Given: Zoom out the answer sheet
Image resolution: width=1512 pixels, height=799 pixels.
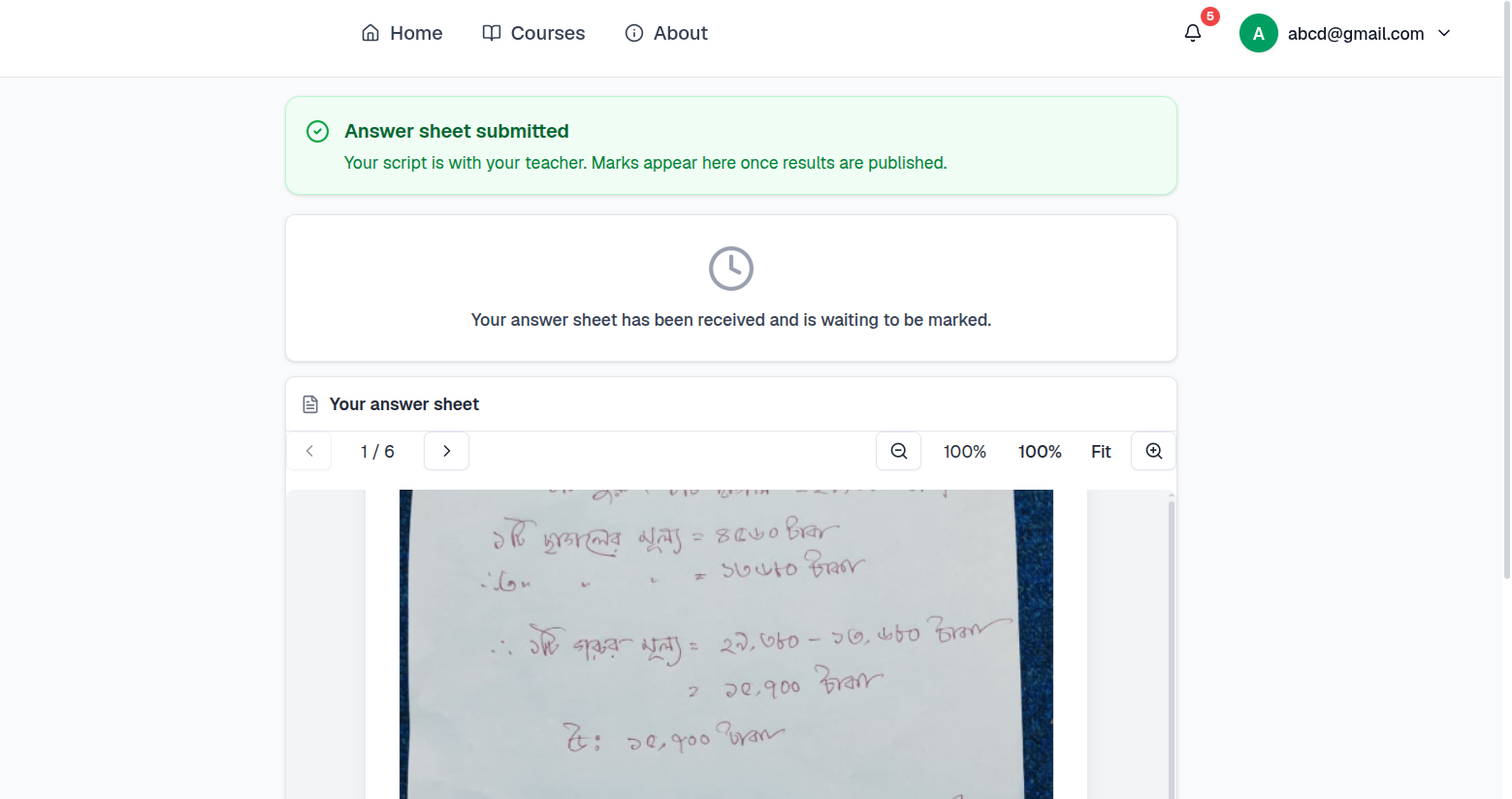Looking at the screenshot, I should tap(899, 451).
